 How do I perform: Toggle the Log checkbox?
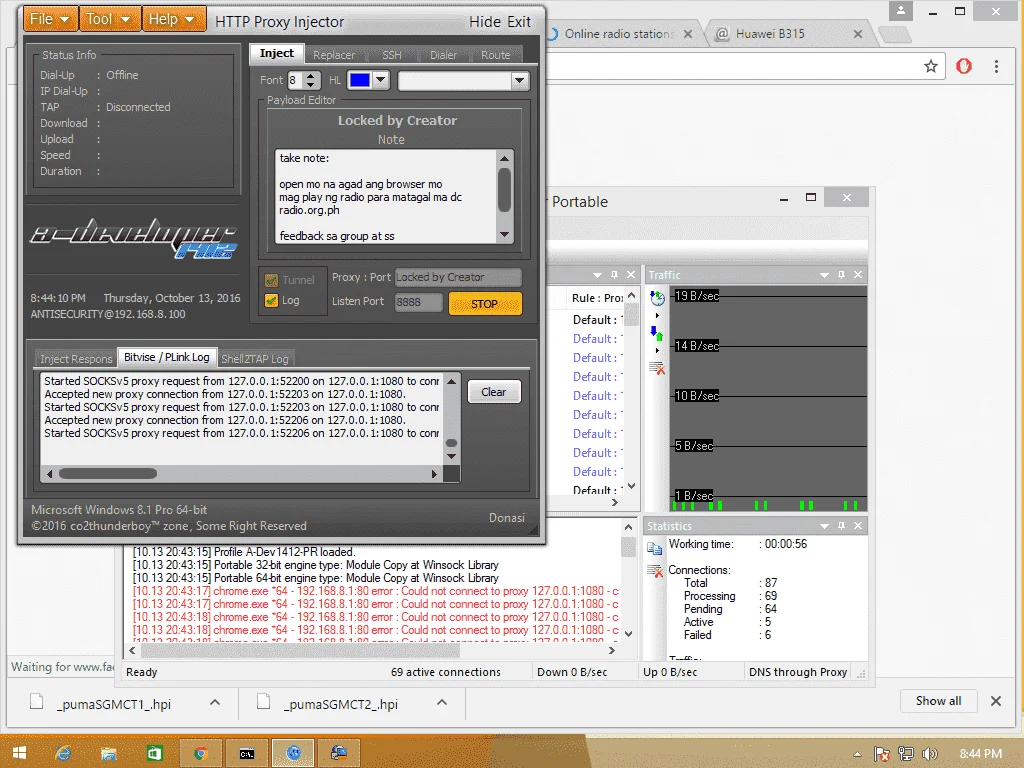click(x=271, y=300)
